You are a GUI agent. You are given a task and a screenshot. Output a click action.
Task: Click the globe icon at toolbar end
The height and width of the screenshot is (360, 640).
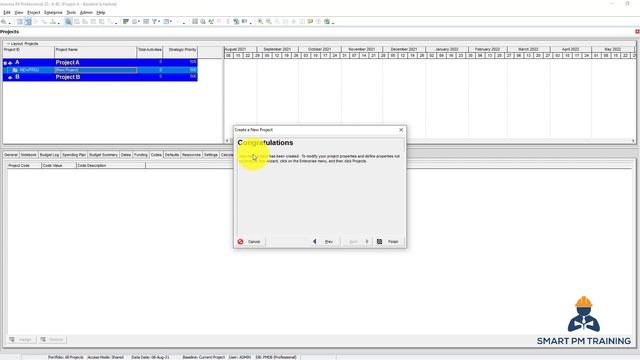(327, 22)
